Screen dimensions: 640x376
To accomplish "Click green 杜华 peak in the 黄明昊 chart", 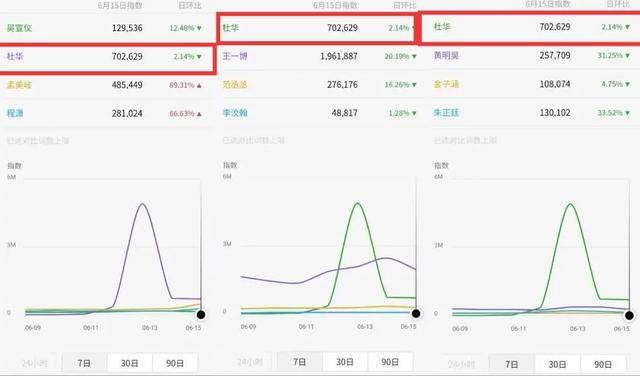I will (x=570, y=204).
